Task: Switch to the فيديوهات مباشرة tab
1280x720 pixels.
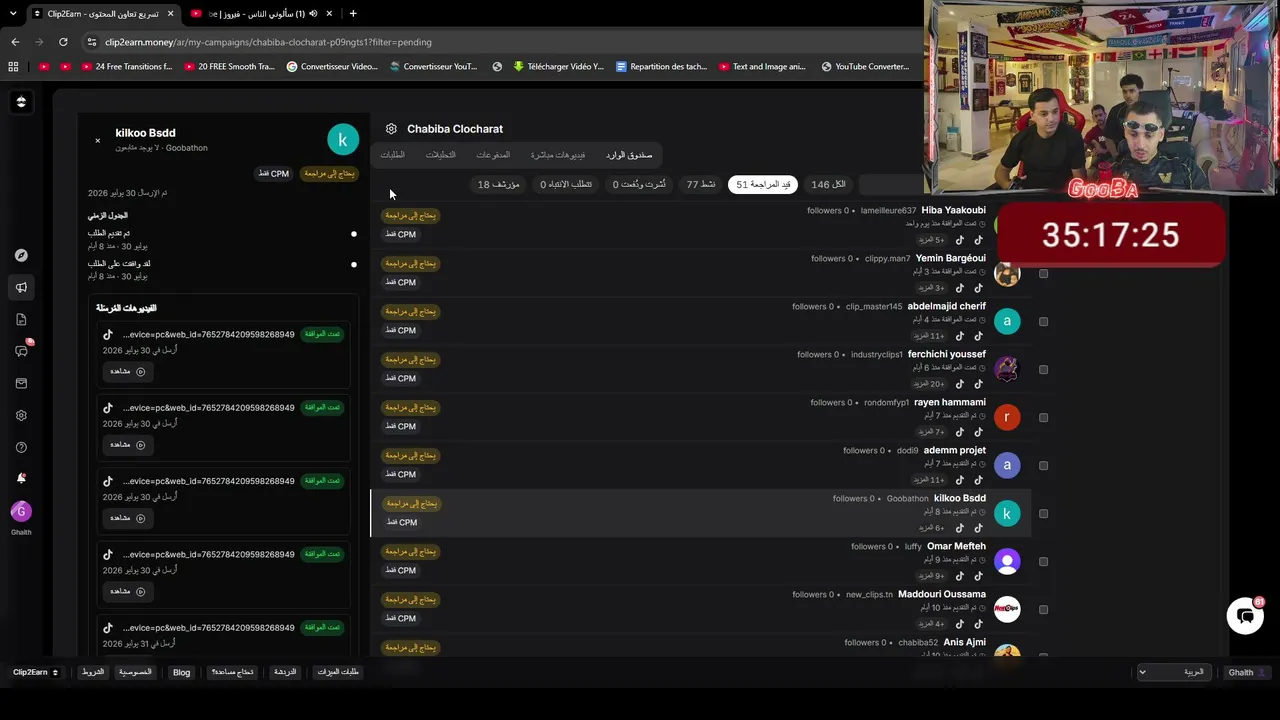Action: [558, 155]
